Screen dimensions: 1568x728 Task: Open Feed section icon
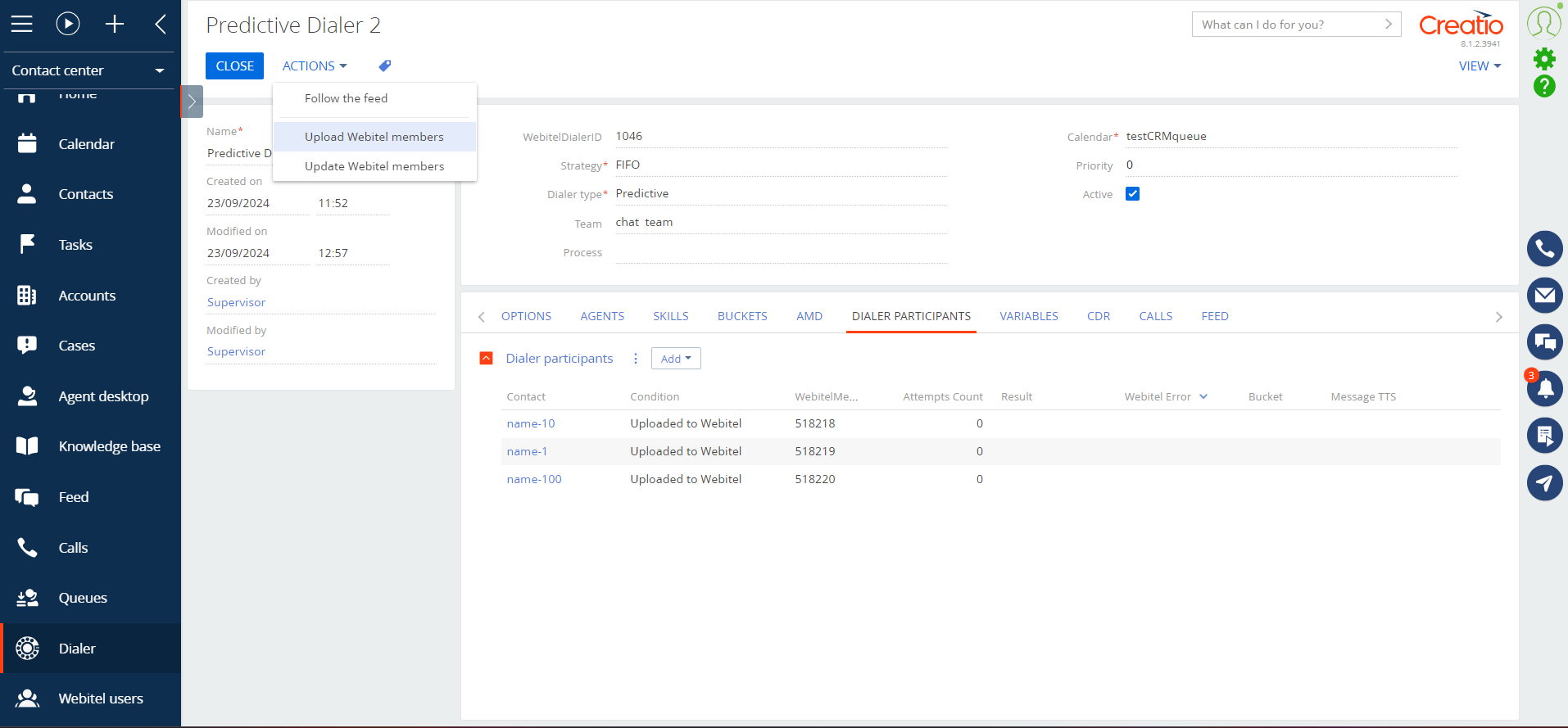tap(27, 497)
